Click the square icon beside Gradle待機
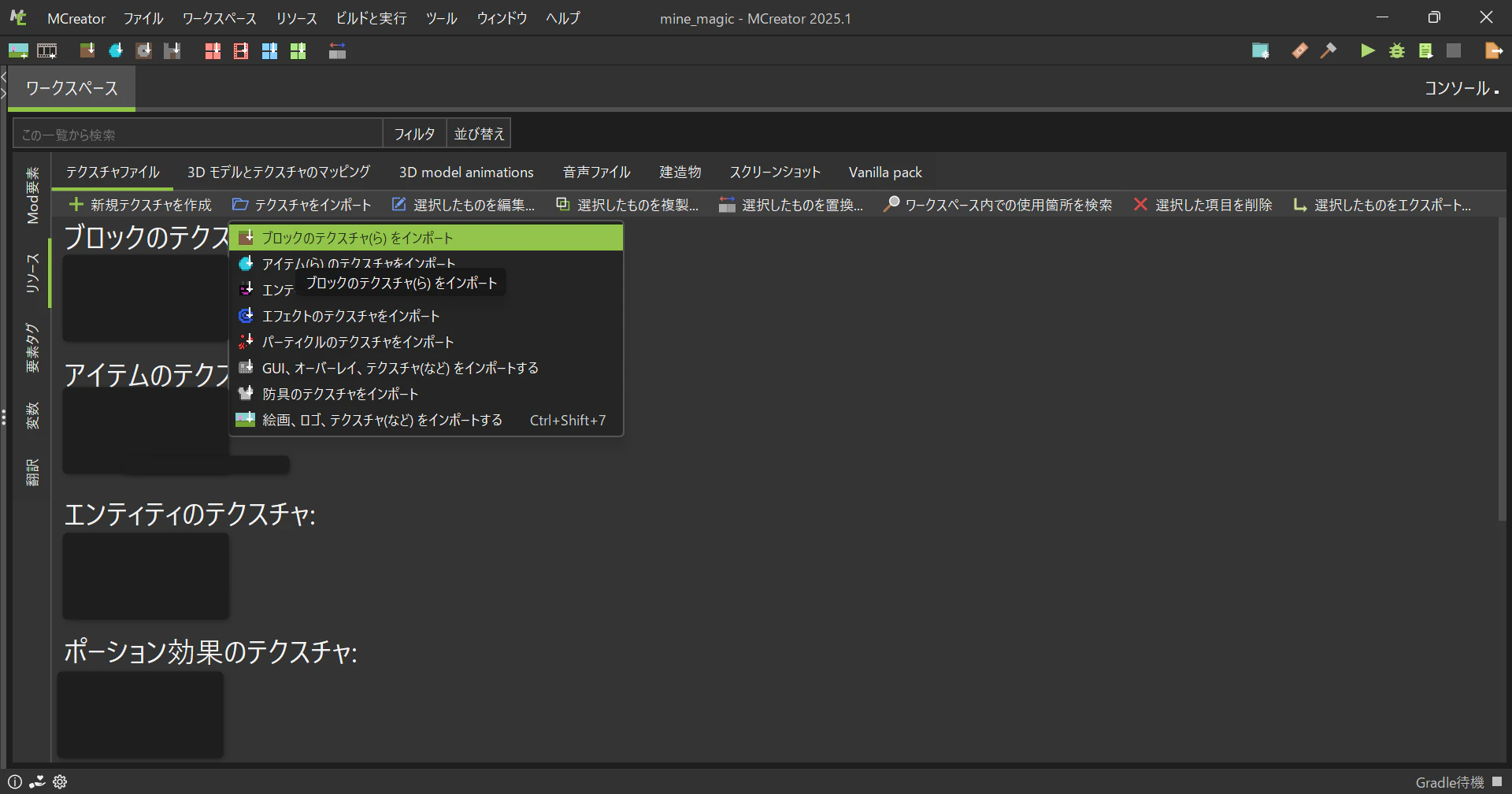The image size is (1512, 794). [1497, 782]
